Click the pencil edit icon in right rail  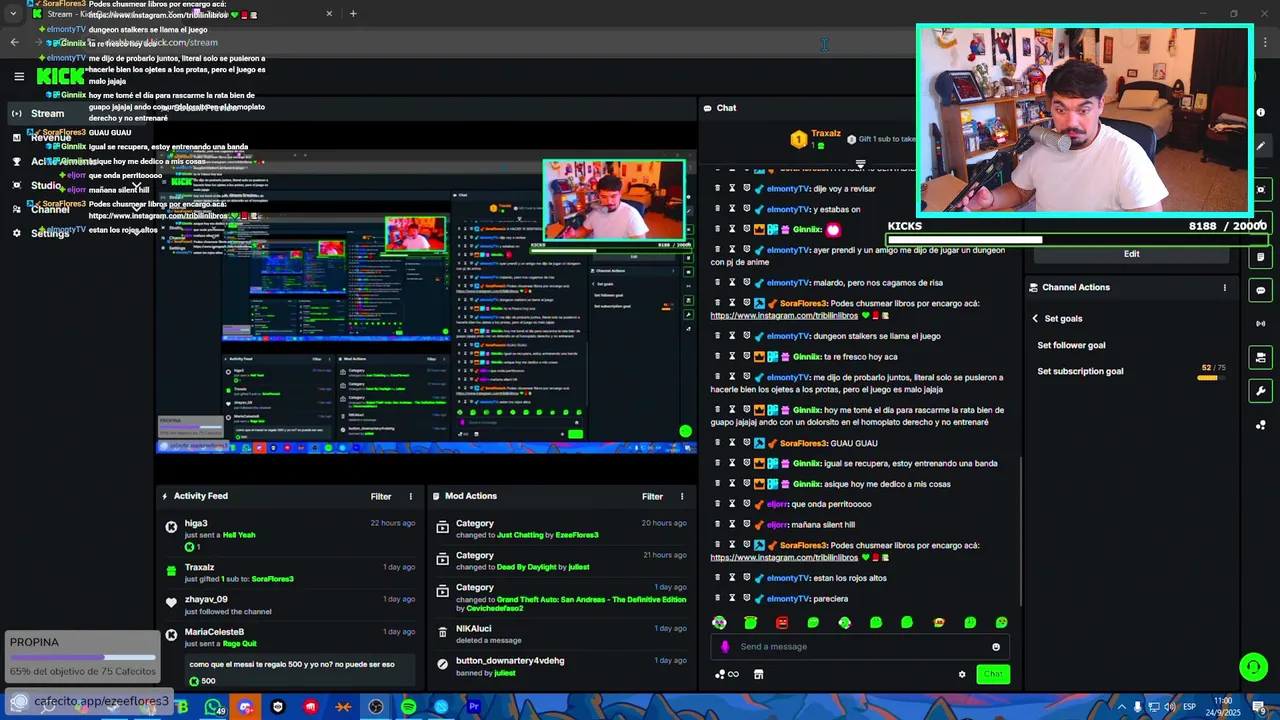tap(1261, 146)
